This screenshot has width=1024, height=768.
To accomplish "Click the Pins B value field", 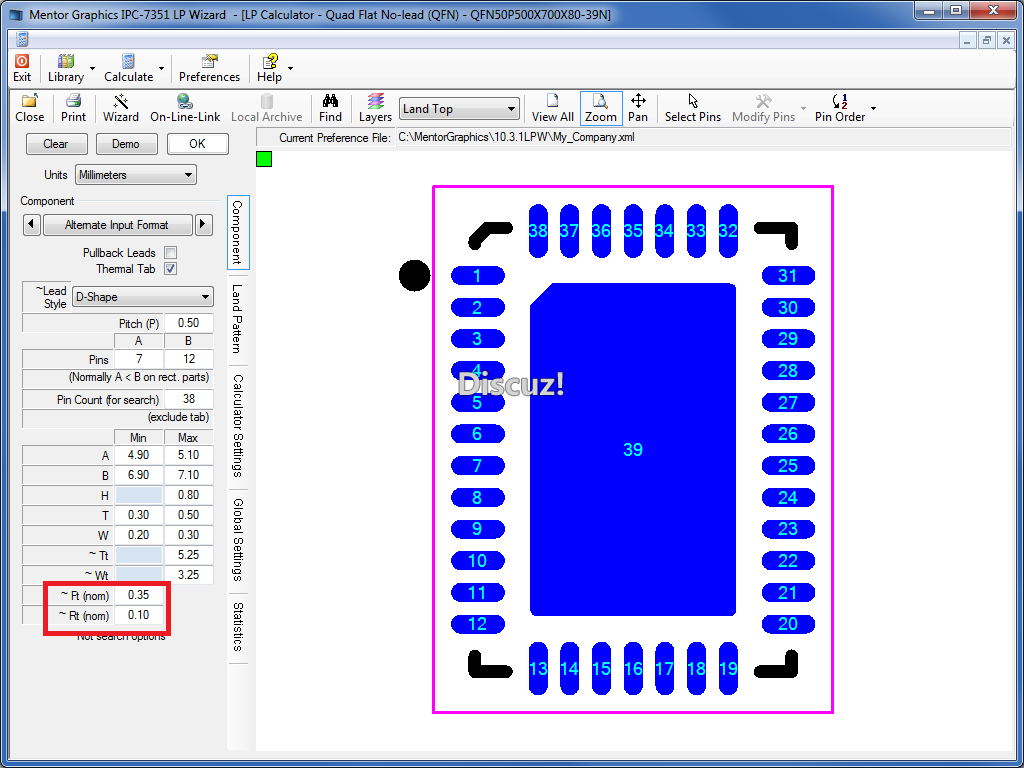I will pos(188,359).
